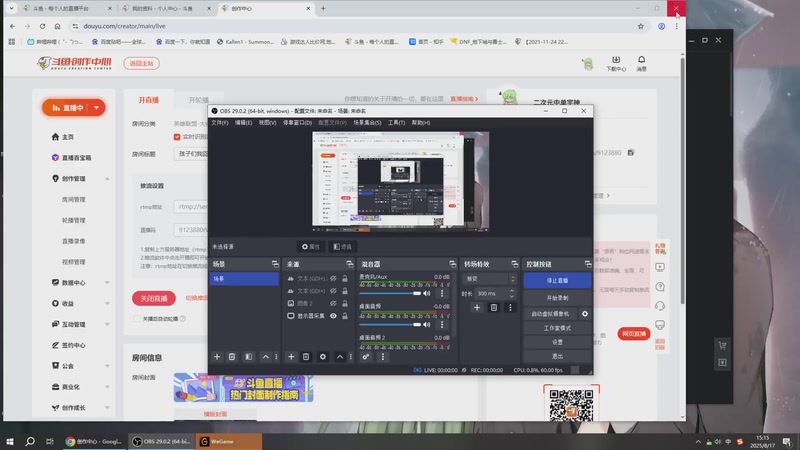Adjust the 300 ms duration stepper
This screenshot has width=800, height=450.
pyautogui.click(x=512, y=293)
